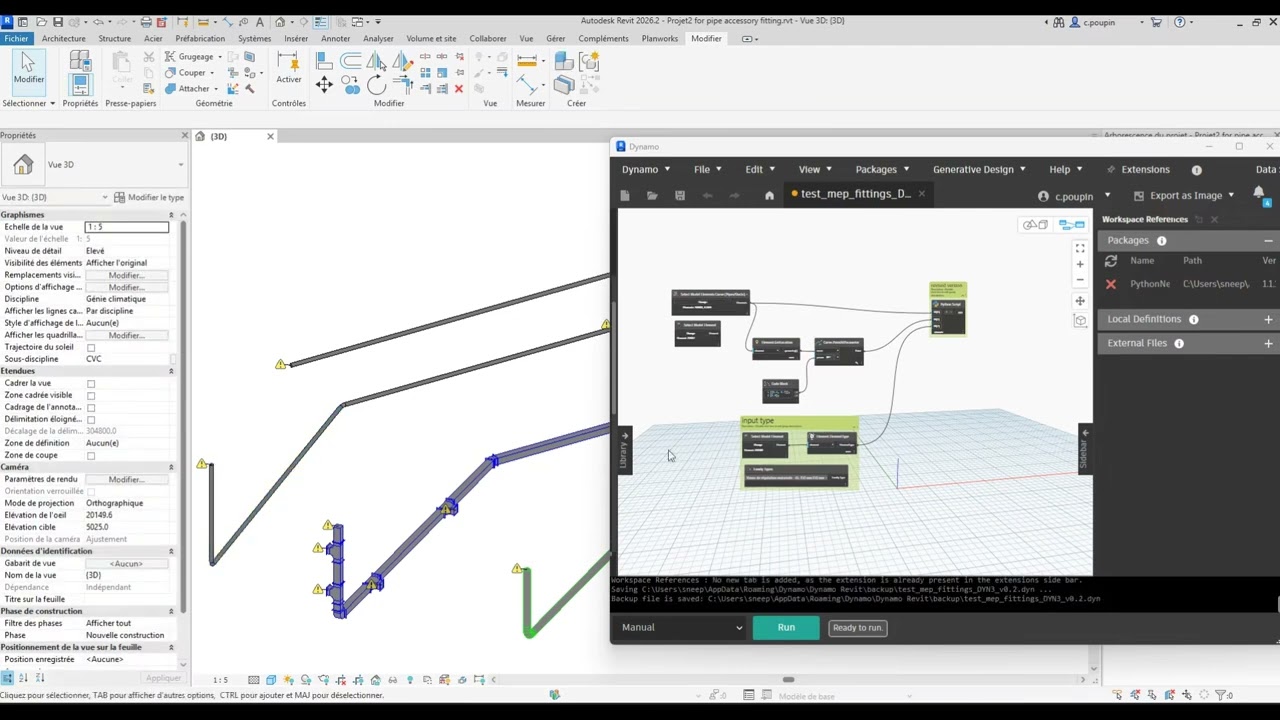
Task: Click Modifier button for Paramètres de rendu
Action: point(126,479)
